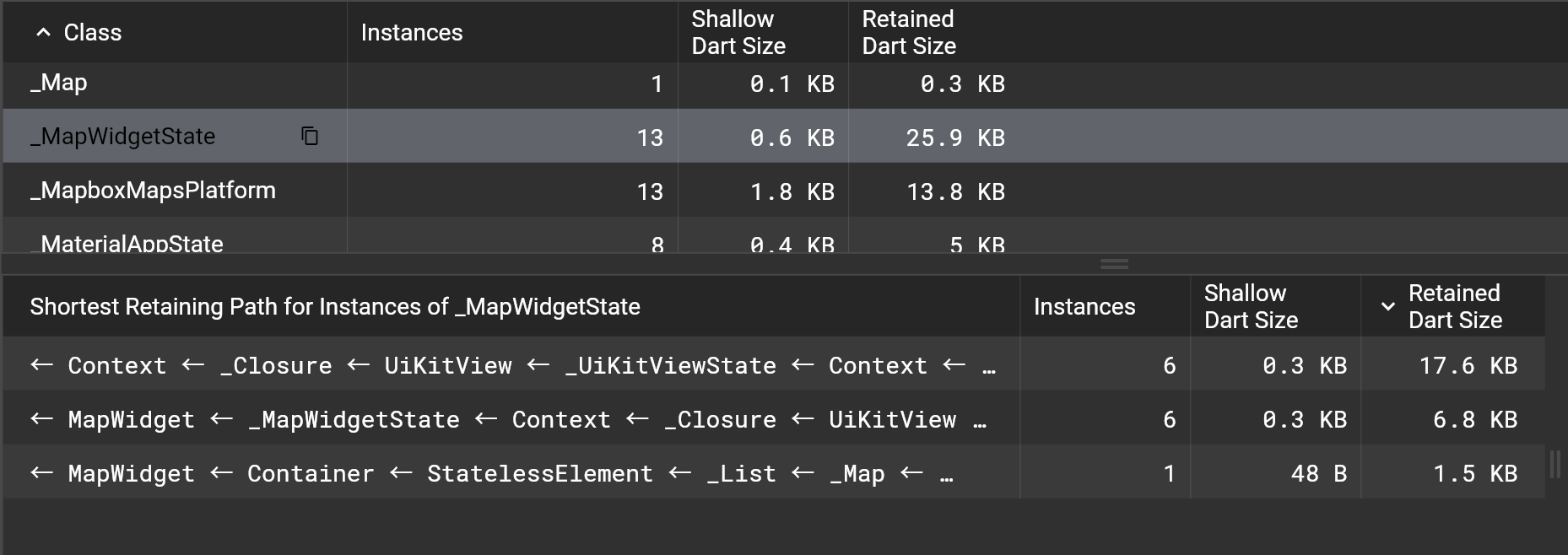1568x555 pixels.
Task: Click the Class column header
Action: point(91,32)
